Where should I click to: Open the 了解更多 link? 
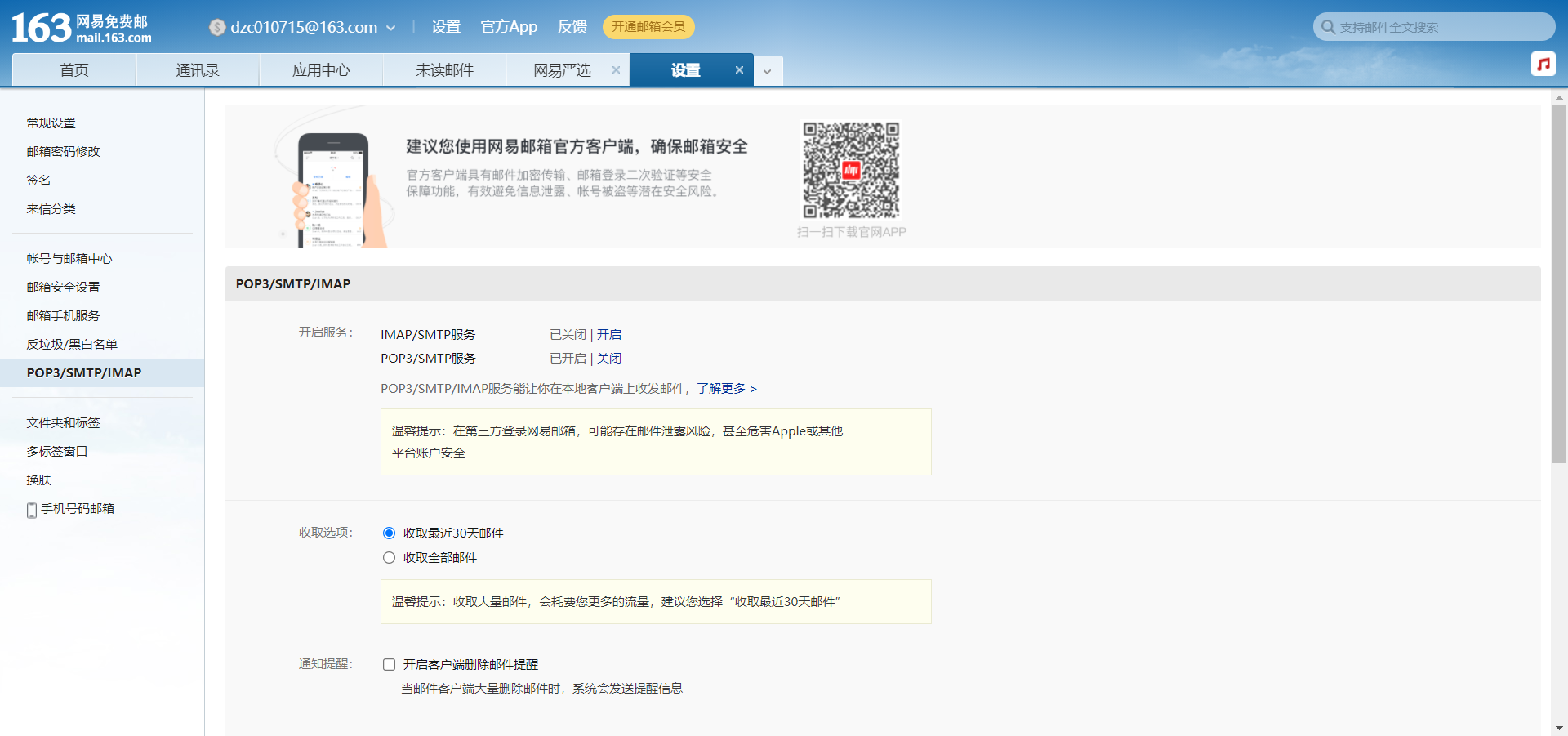727,388
